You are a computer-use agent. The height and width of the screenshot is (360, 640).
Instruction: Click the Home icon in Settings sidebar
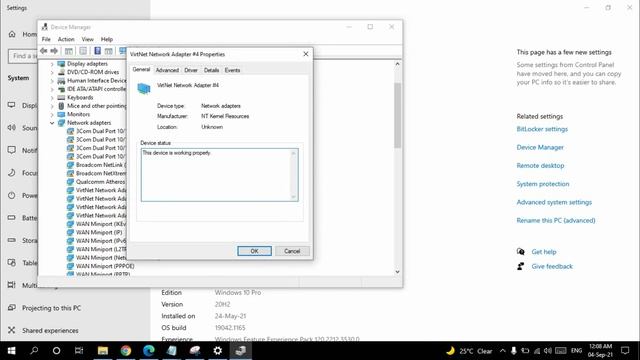[12, 34]
